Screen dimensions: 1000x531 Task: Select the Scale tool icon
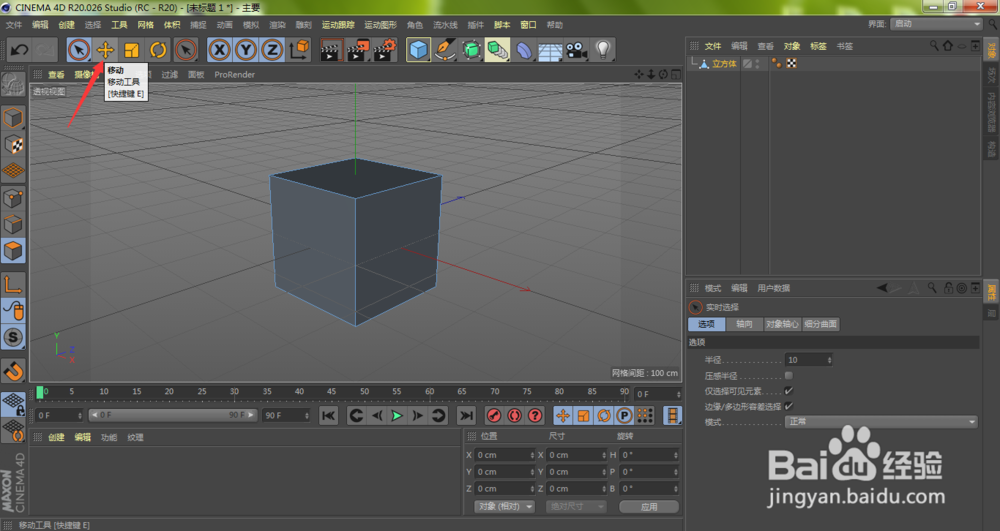click(x=131, y=49)
